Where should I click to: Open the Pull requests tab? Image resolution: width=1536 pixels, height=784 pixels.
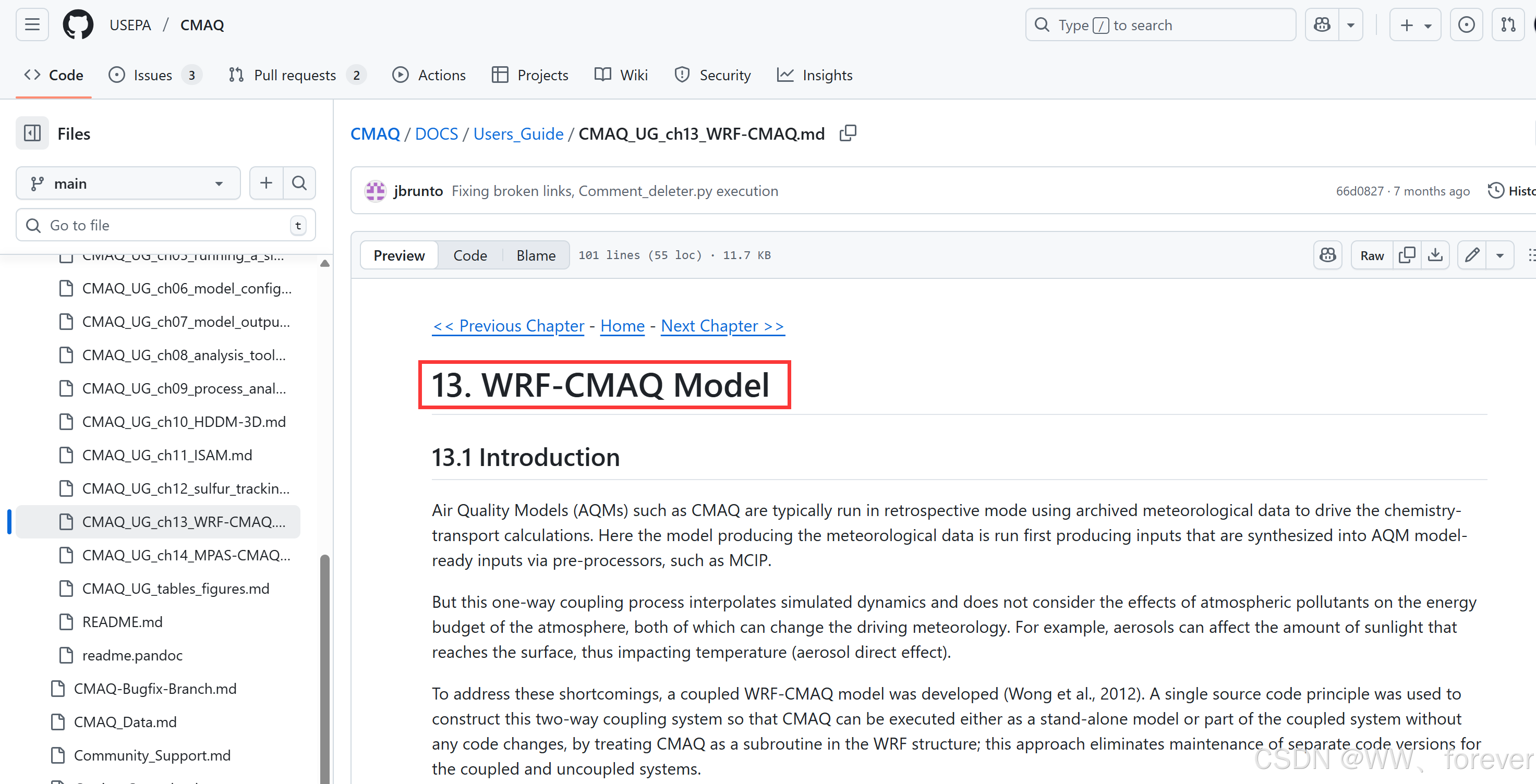(x=295, y=75)
